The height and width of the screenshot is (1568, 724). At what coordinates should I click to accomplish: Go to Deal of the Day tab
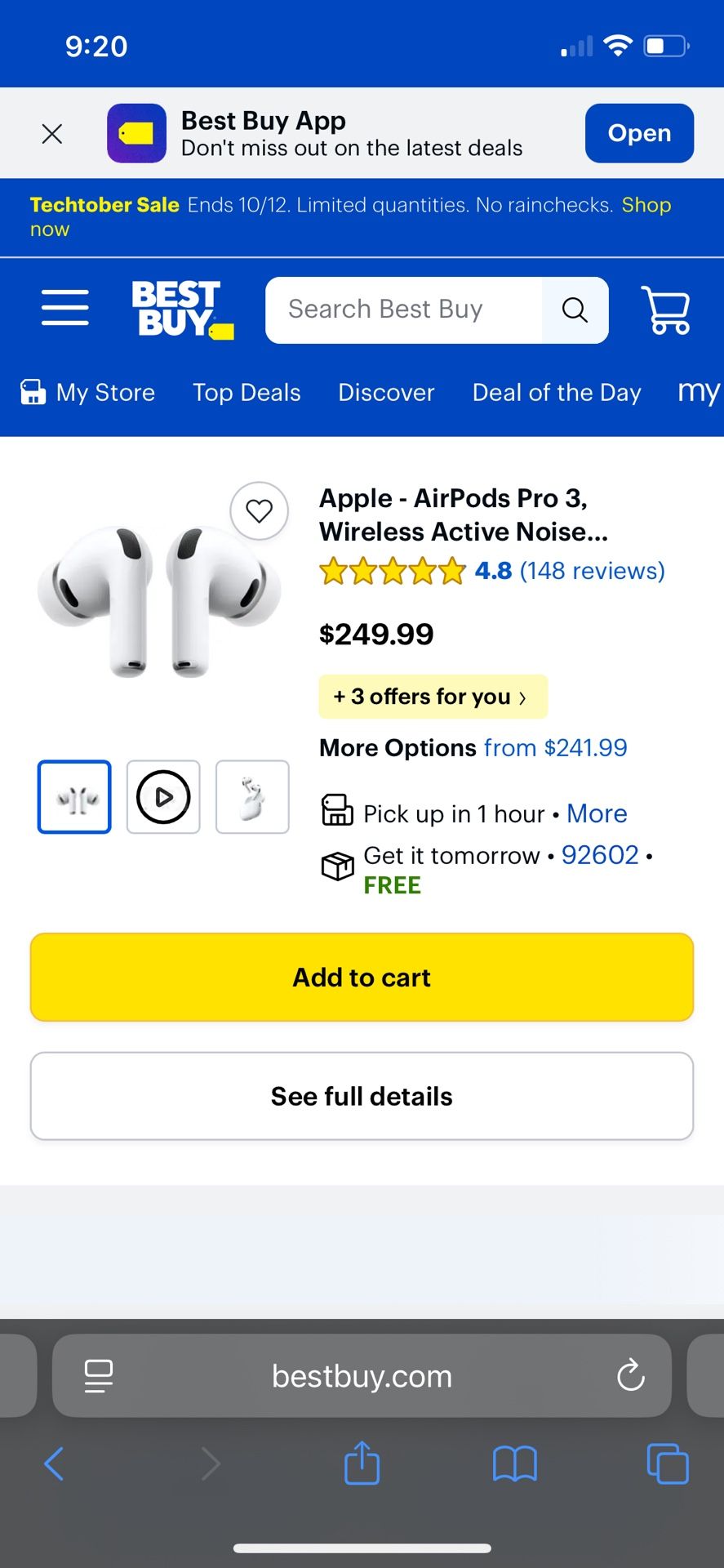pos(557,393)
